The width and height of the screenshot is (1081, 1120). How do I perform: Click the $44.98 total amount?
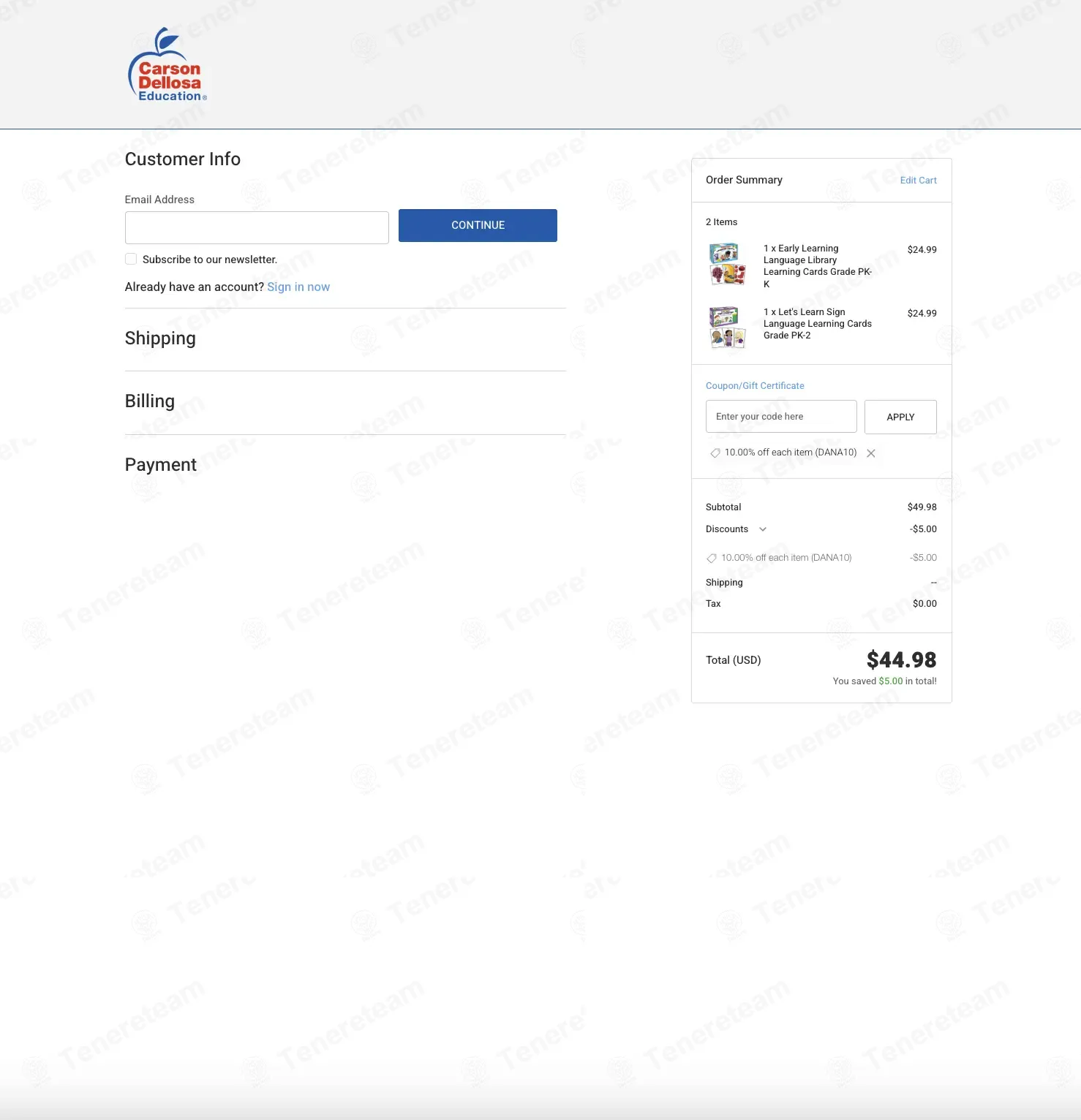click(x=901, y=660)
